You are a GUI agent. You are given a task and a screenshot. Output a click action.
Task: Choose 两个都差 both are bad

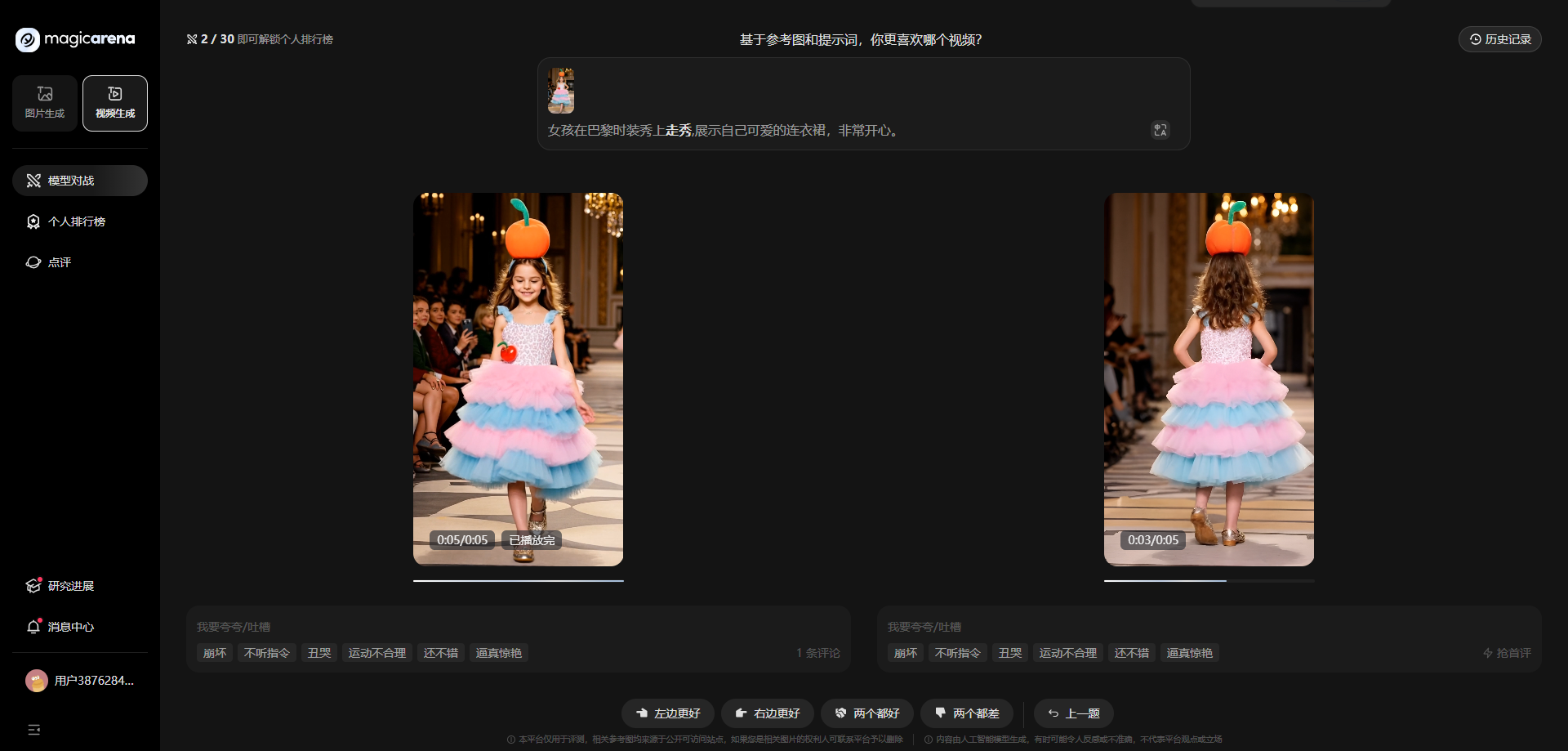point(966,713)
